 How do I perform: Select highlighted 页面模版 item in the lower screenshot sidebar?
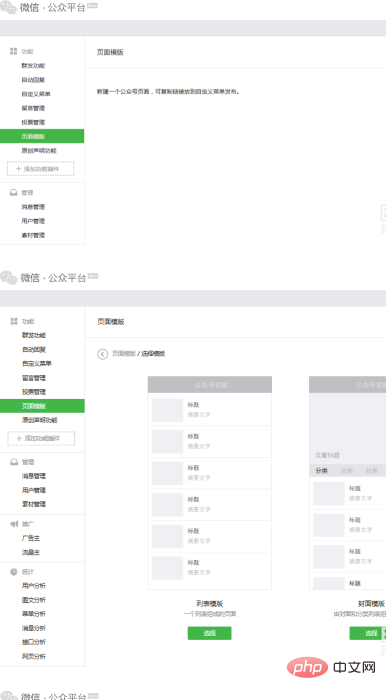[x=42, y=406]
